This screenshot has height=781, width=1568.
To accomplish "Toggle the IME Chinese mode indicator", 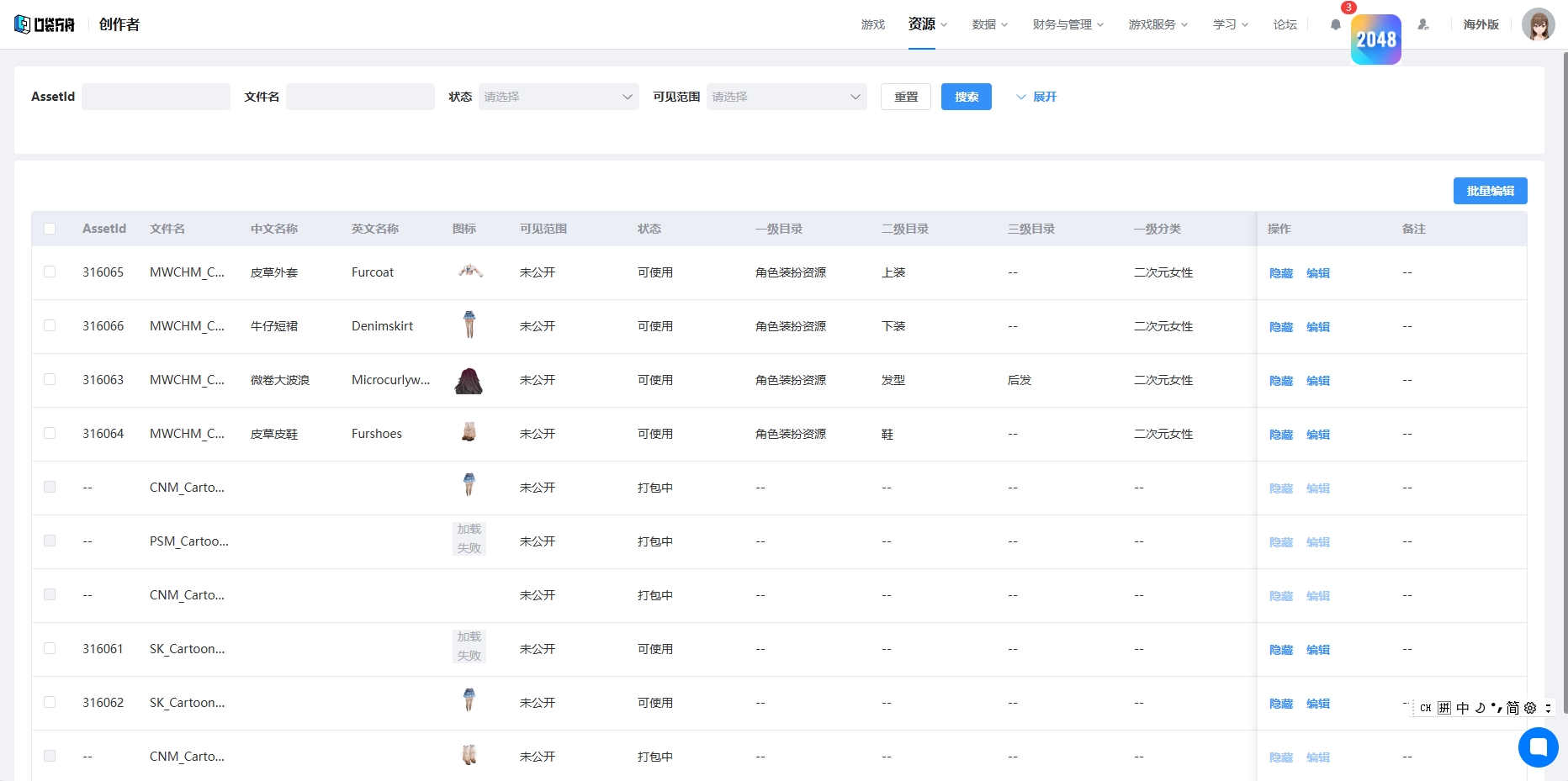I will pos(1463,708).
